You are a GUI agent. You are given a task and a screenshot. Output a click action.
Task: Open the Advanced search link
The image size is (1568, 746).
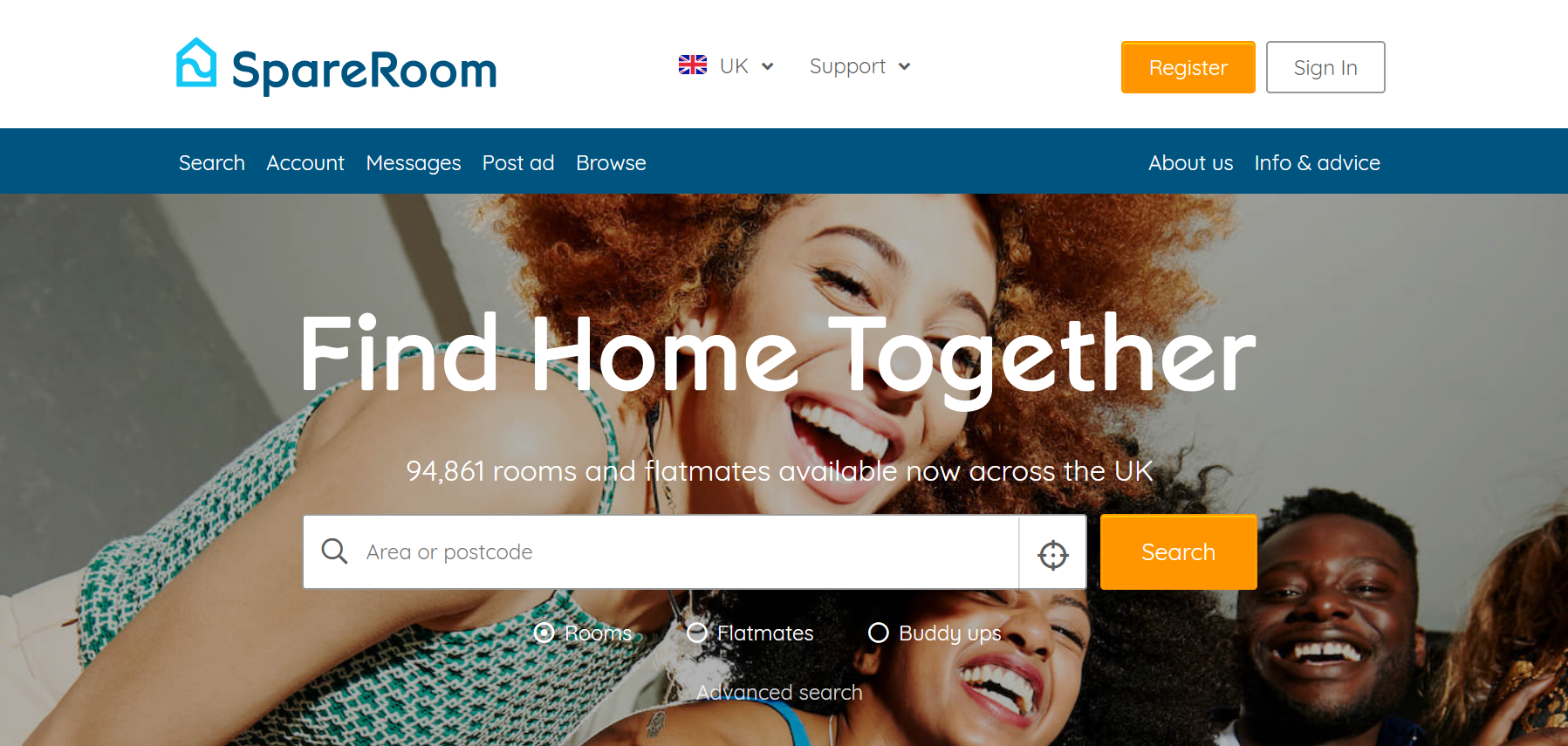pyautogui.click(x=779, y=692)
